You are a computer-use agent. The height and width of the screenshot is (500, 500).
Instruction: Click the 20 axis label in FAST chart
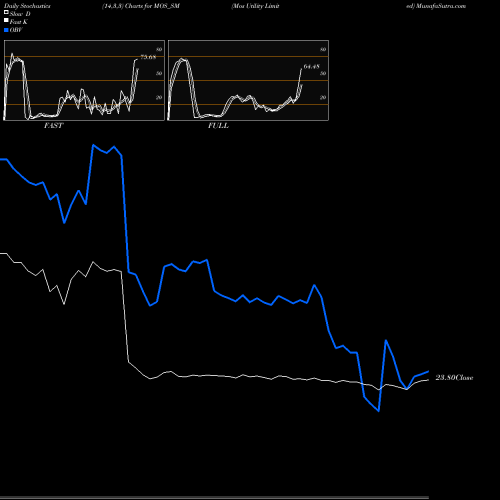point(159,97)
